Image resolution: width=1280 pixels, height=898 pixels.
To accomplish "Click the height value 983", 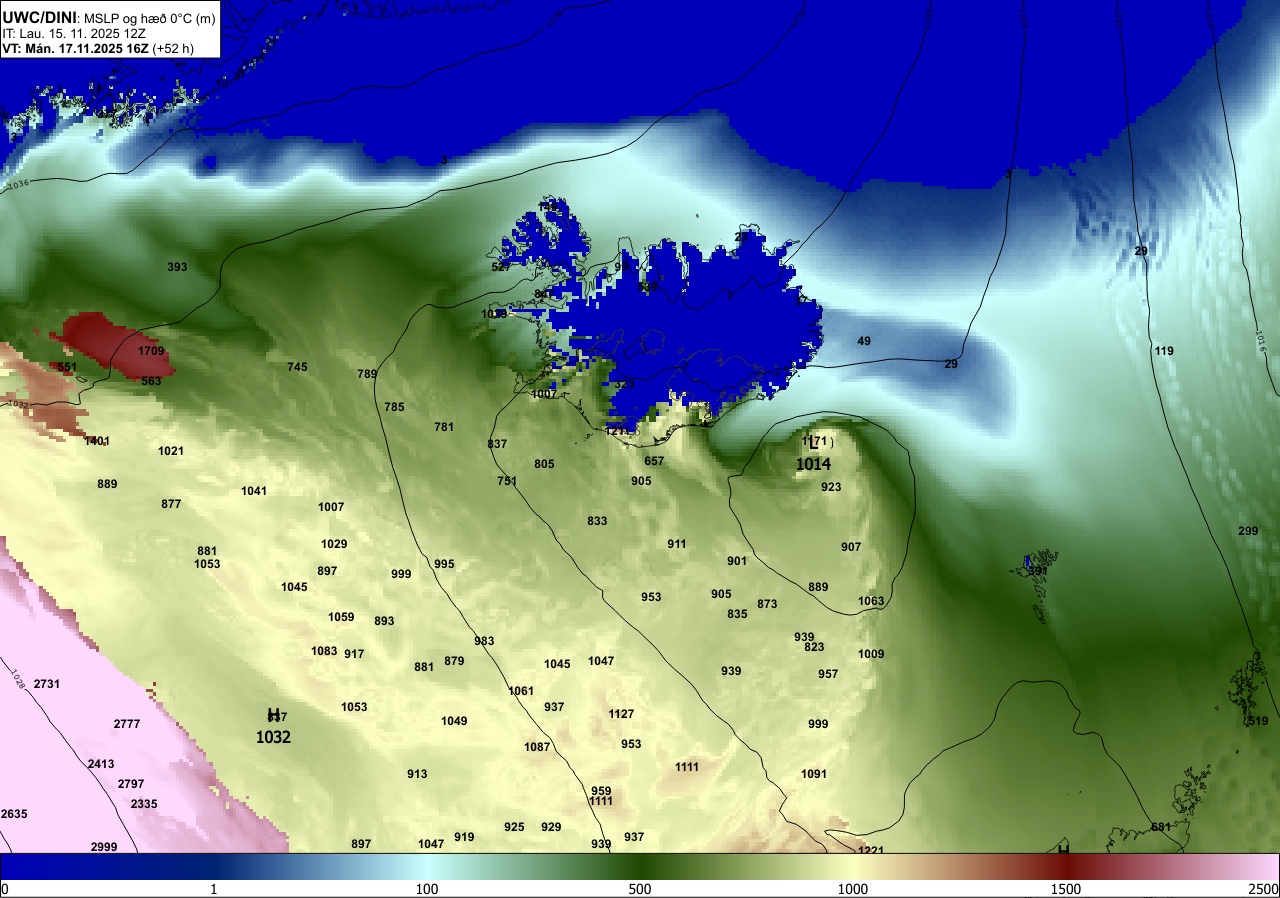I will (484, 641).
